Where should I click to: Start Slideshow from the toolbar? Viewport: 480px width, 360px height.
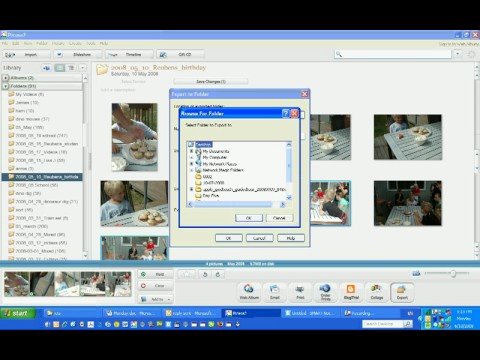point(78,54)
